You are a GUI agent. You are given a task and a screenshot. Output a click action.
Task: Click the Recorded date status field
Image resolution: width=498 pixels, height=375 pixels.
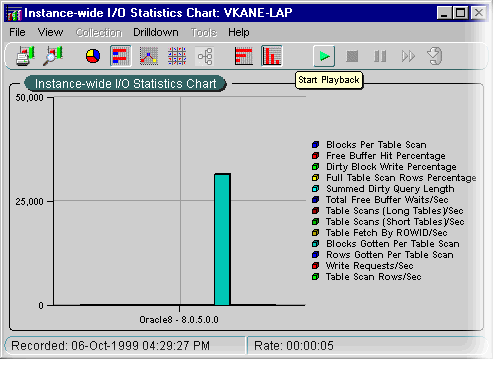[125, 346]
